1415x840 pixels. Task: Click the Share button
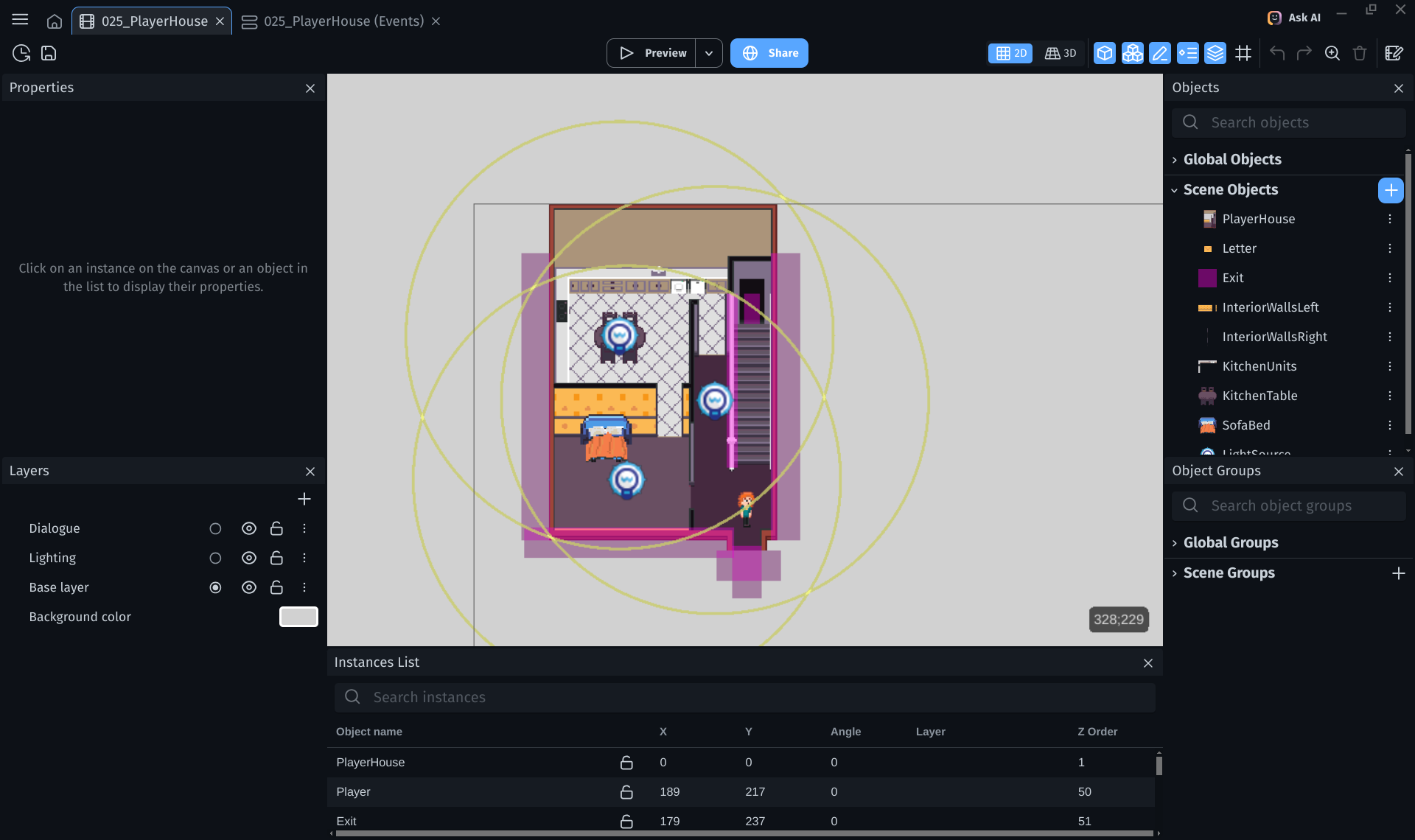point(769,53)
